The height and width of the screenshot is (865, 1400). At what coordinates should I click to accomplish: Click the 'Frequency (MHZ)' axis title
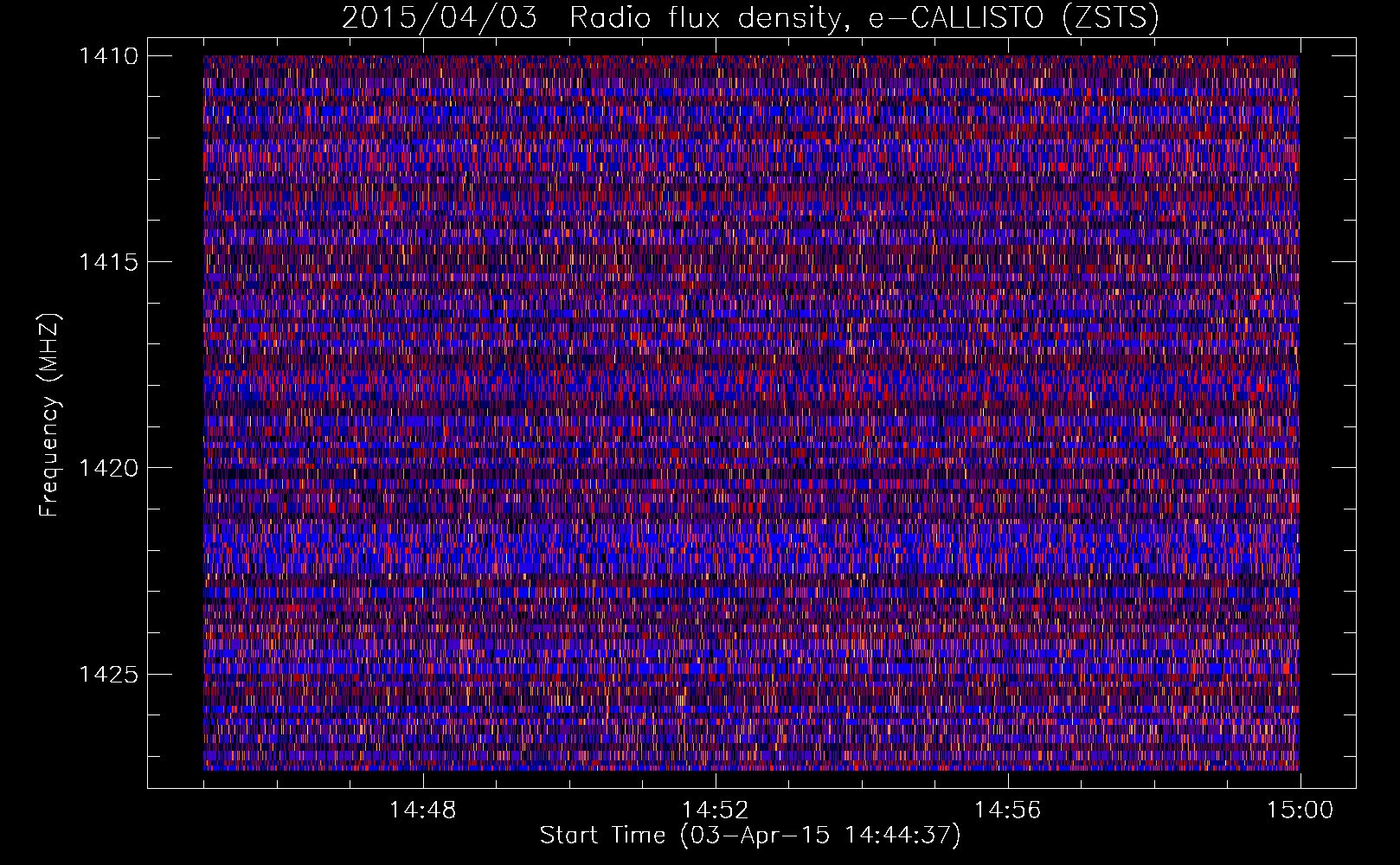click(x=50, y=415)
